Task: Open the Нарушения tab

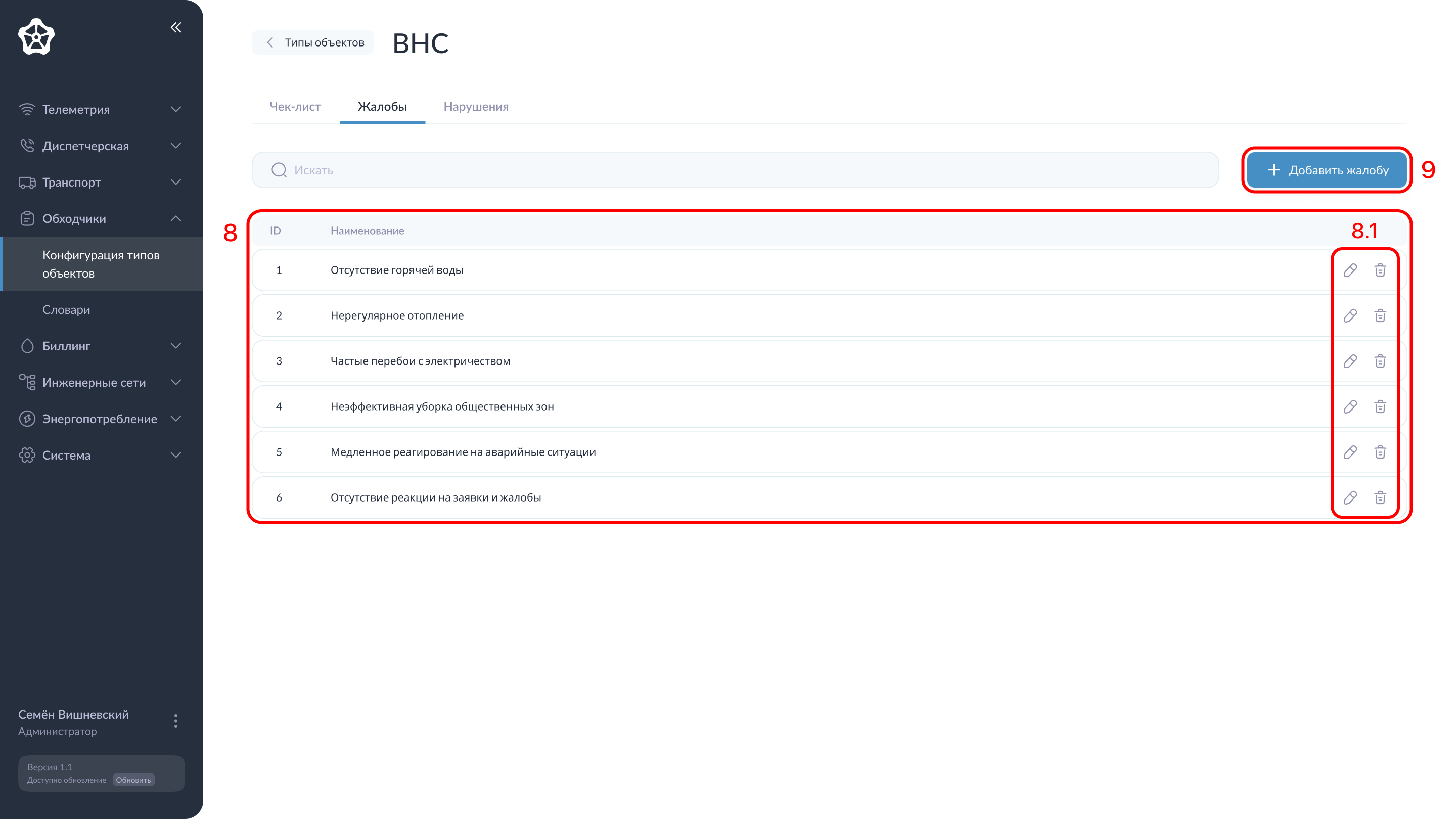Action: (475, 106)
